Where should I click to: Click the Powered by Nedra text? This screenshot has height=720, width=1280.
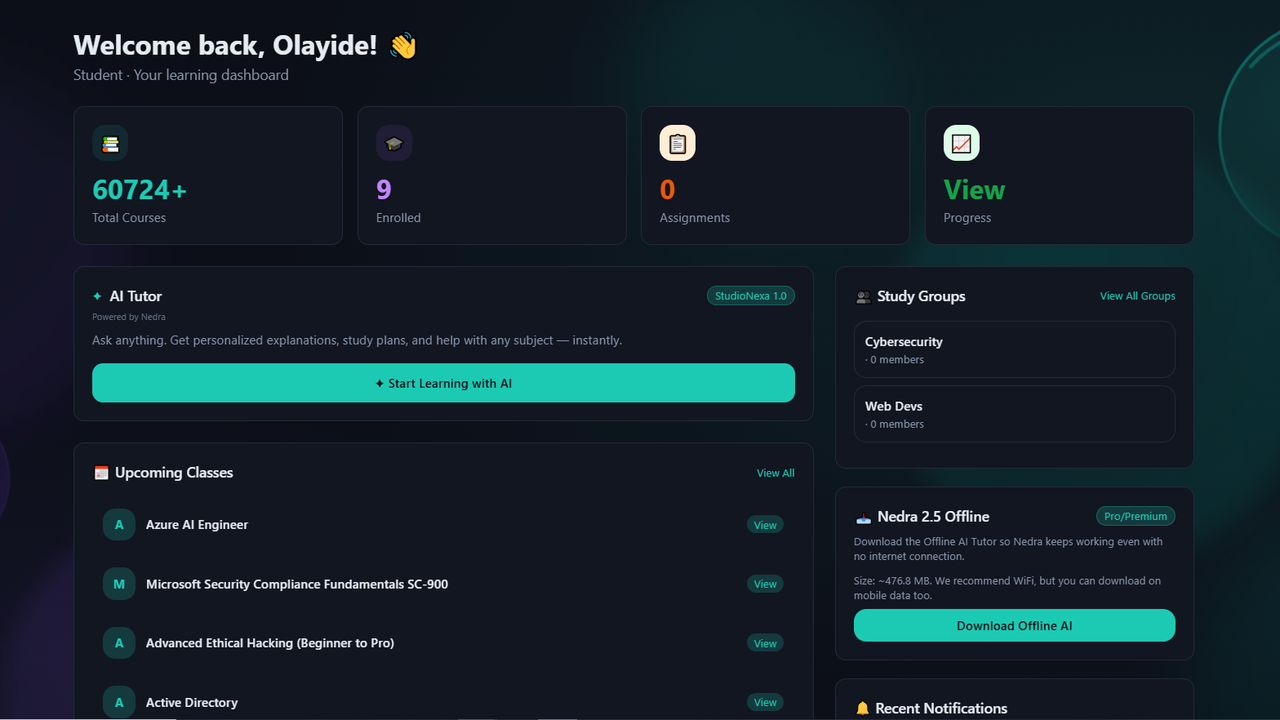pos(129,317)
